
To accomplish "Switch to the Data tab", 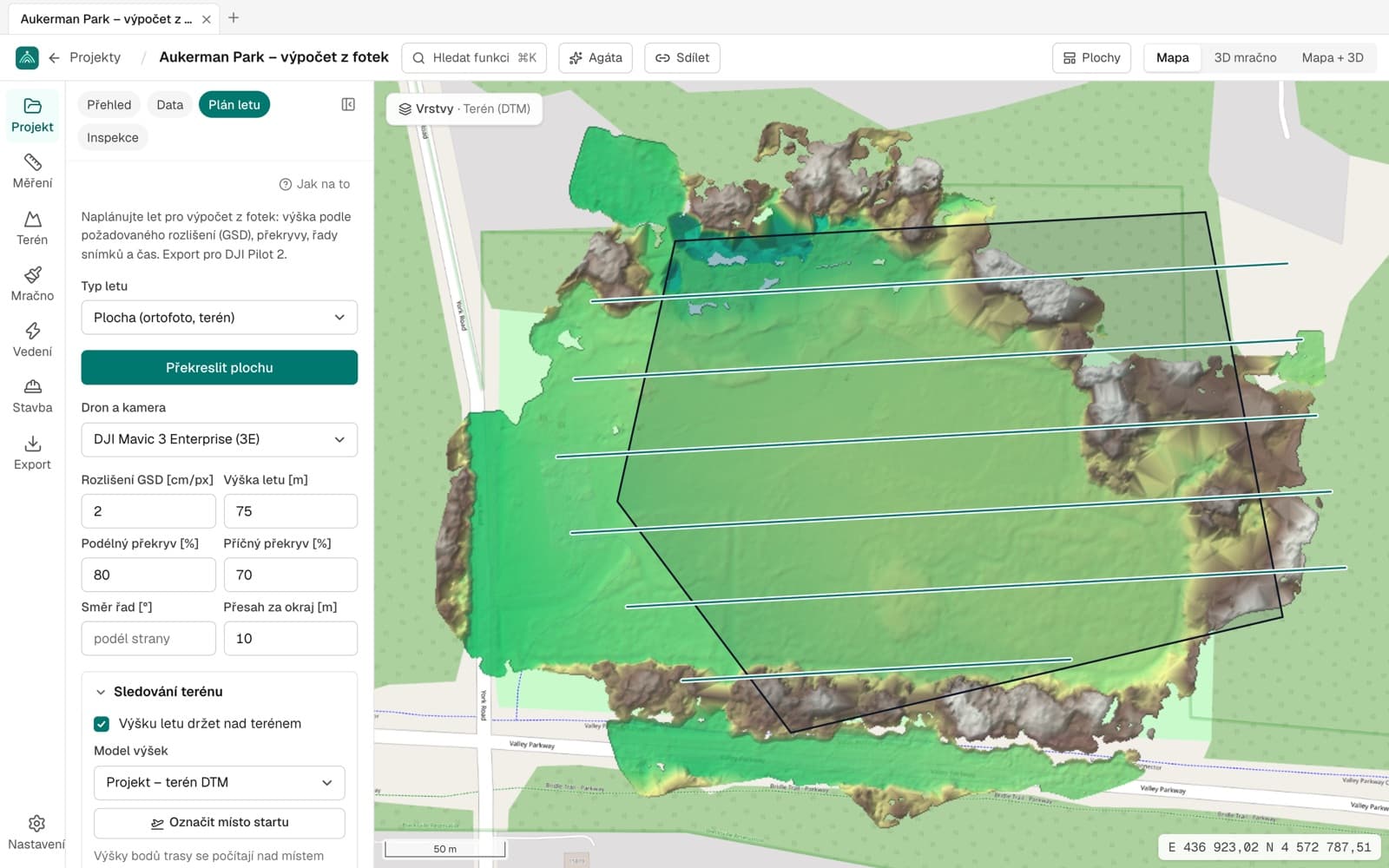I will [x=169, y=105].
